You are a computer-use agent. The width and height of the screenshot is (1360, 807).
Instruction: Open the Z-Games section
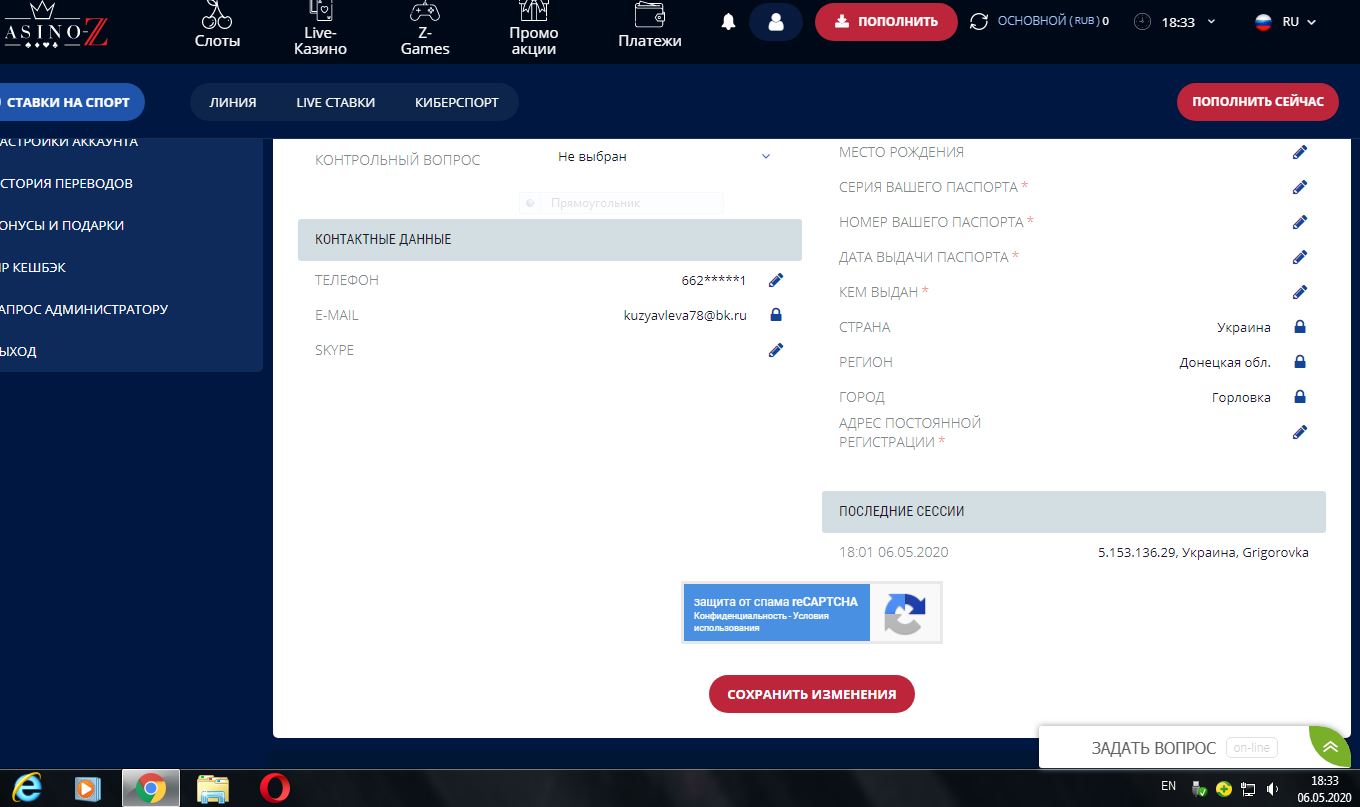pyautogui.click(x=425, y=28)
